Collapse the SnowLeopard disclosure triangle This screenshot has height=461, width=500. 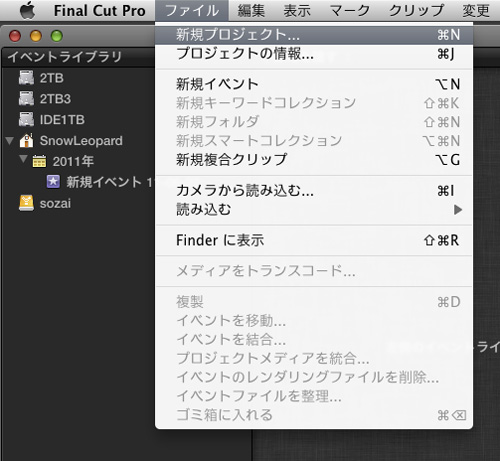tap(10, 141)
